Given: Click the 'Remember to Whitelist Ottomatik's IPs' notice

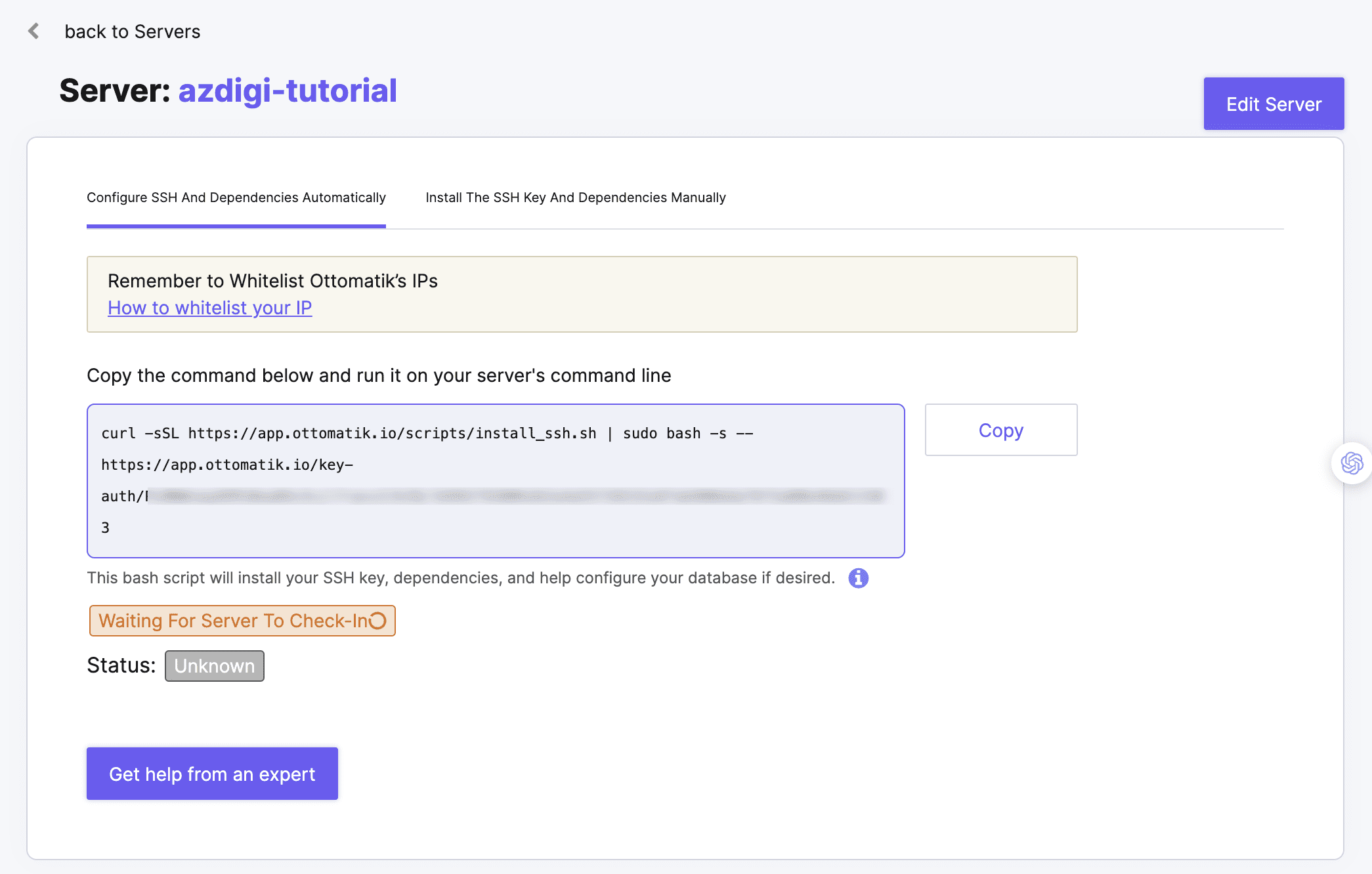Looking at the screenshot, I should tap(272, 281).
